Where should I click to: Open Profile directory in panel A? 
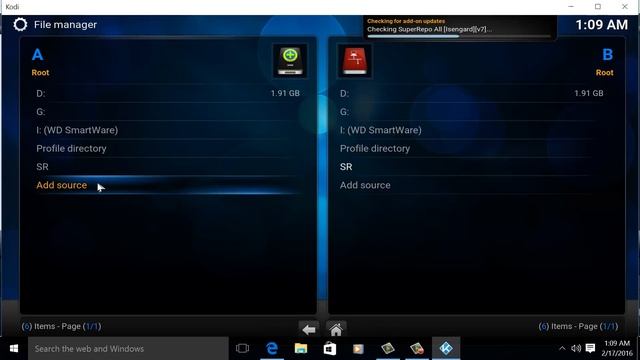[x=168, y=149]
